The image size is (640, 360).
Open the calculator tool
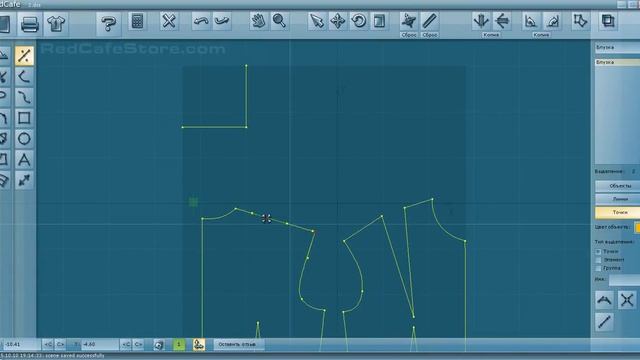137,21
